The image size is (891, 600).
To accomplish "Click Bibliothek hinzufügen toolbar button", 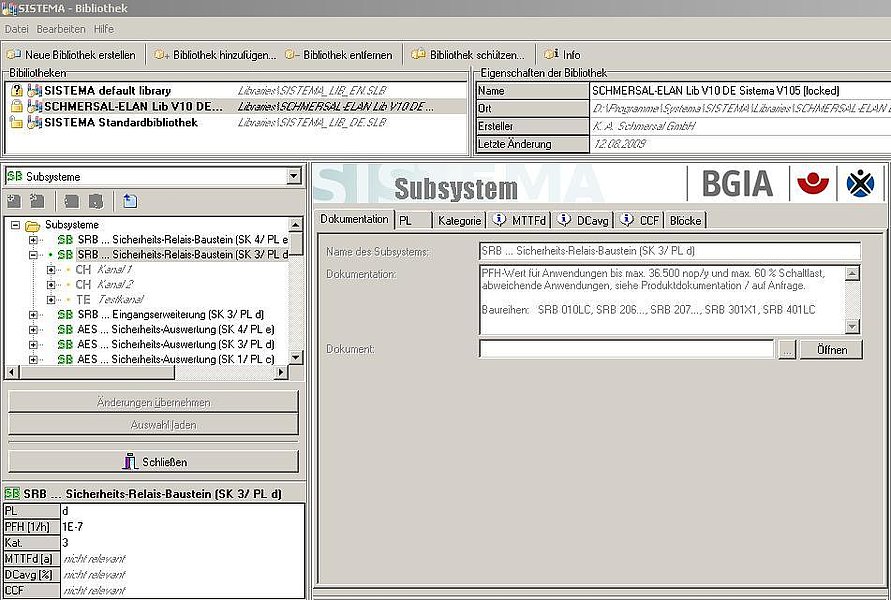I will pos(215,55).
